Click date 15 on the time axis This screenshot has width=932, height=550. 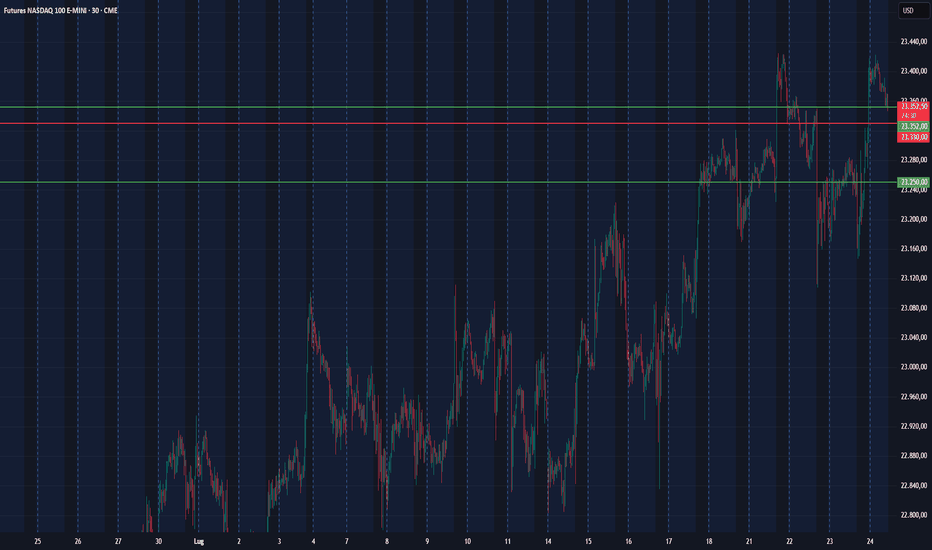[x=588, y=542]
